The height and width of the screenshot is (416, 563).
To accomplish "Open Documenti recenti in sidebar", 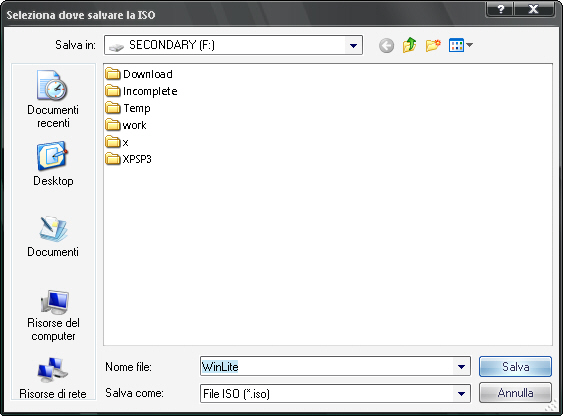I will [x=53, y=99].
